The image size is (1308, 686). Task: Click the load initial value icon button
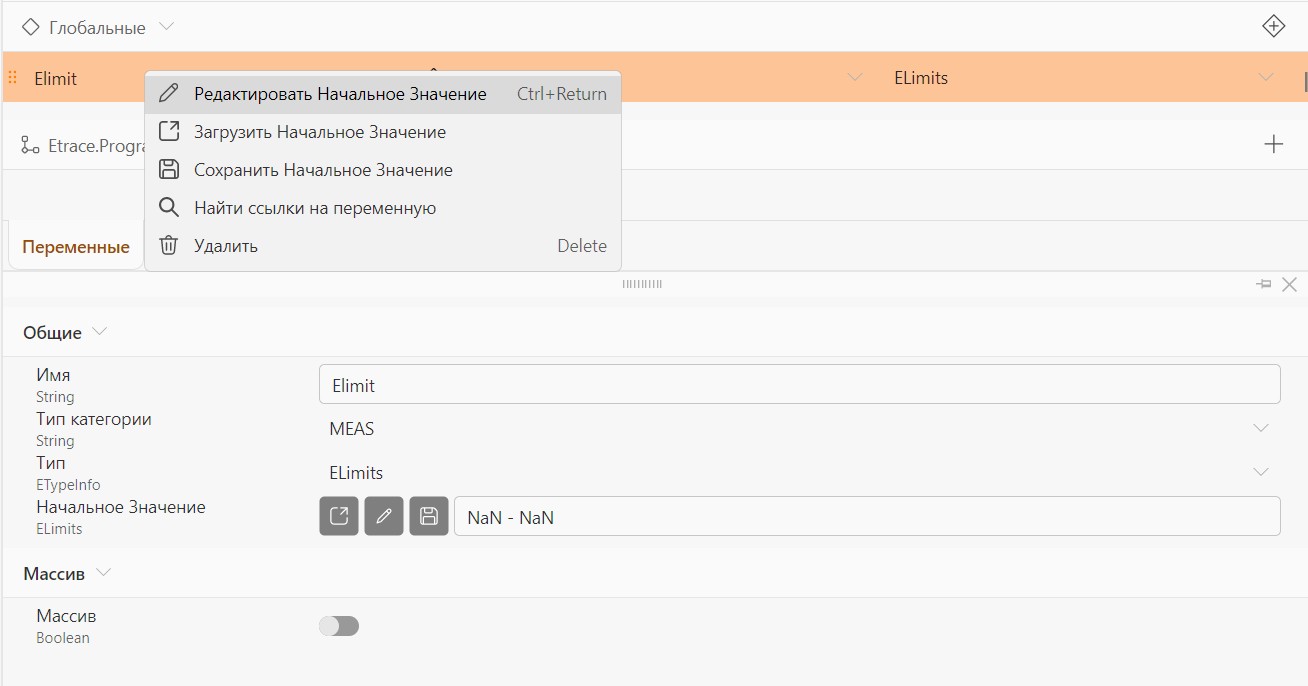(x=339, y=516)
